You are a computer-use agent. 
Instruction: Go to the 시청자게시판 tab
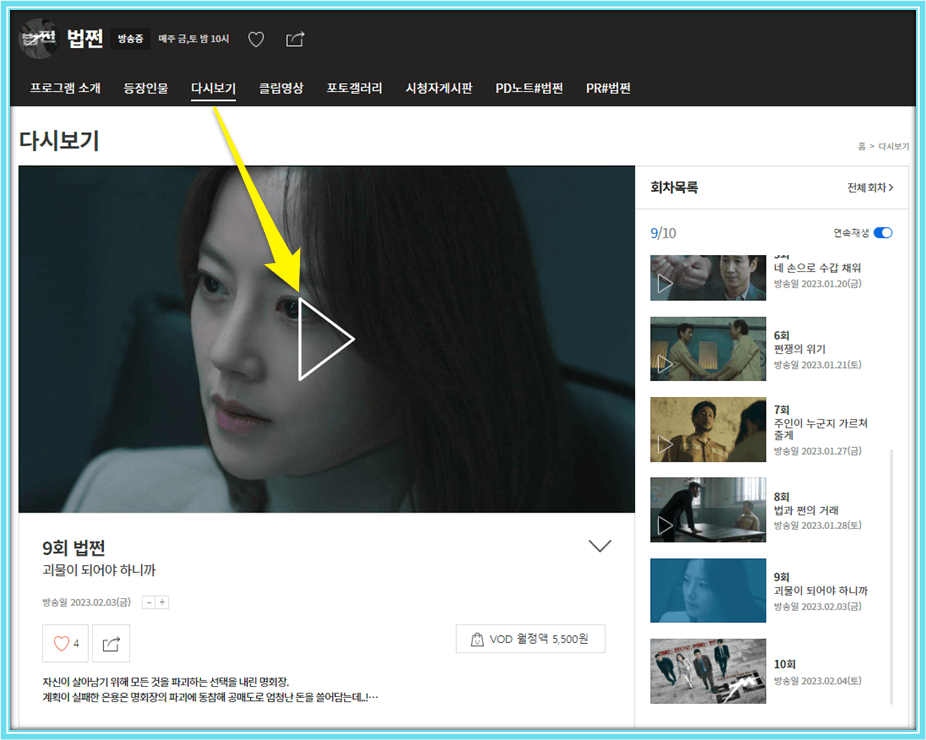439,87
